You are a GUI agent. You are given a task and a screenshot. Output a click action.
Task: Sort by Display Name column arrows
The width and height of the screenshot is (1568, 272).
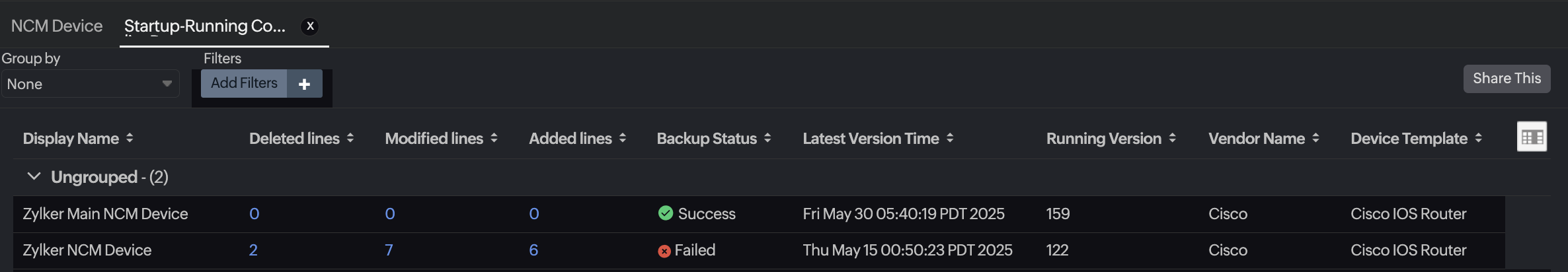tap(130, 138)
